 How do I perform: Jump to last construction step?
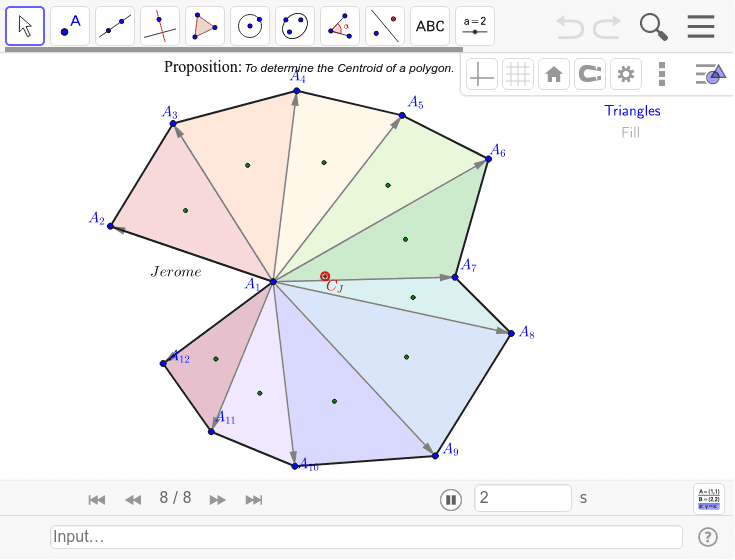pos(254,500)
